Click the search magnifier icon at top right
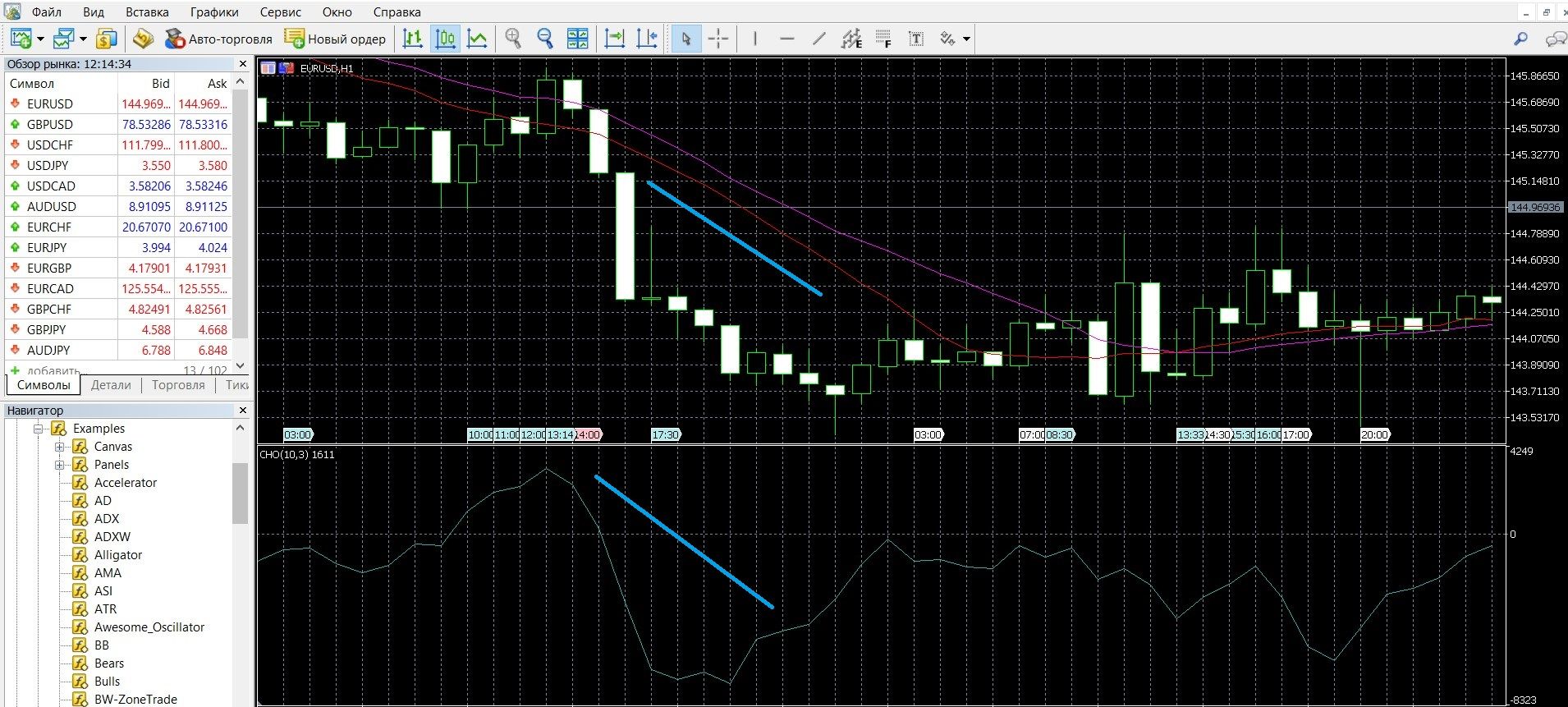 click(1520, 39)
